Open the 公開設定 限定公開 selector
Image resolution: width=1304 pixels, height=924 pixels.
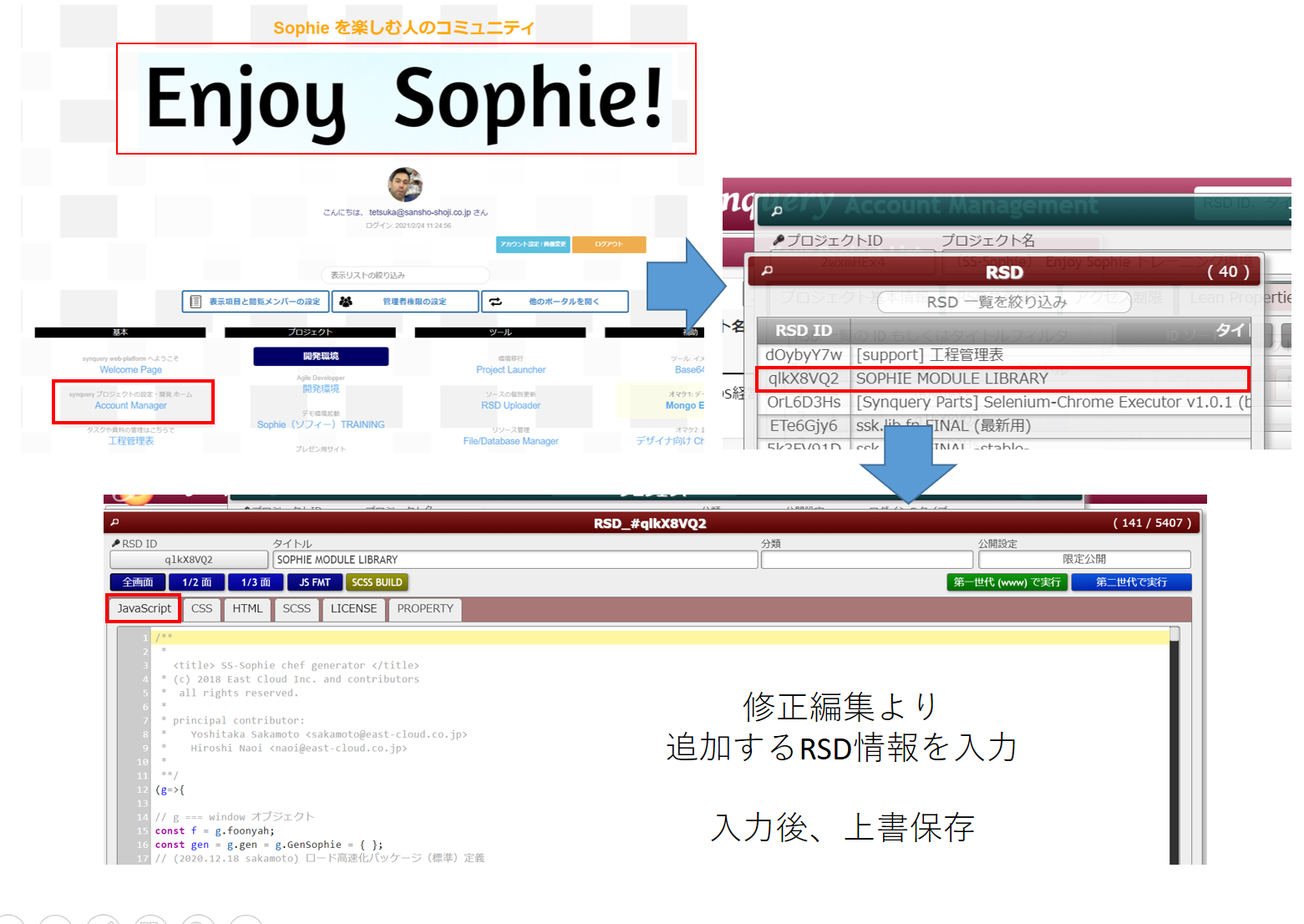point(1084,560)
